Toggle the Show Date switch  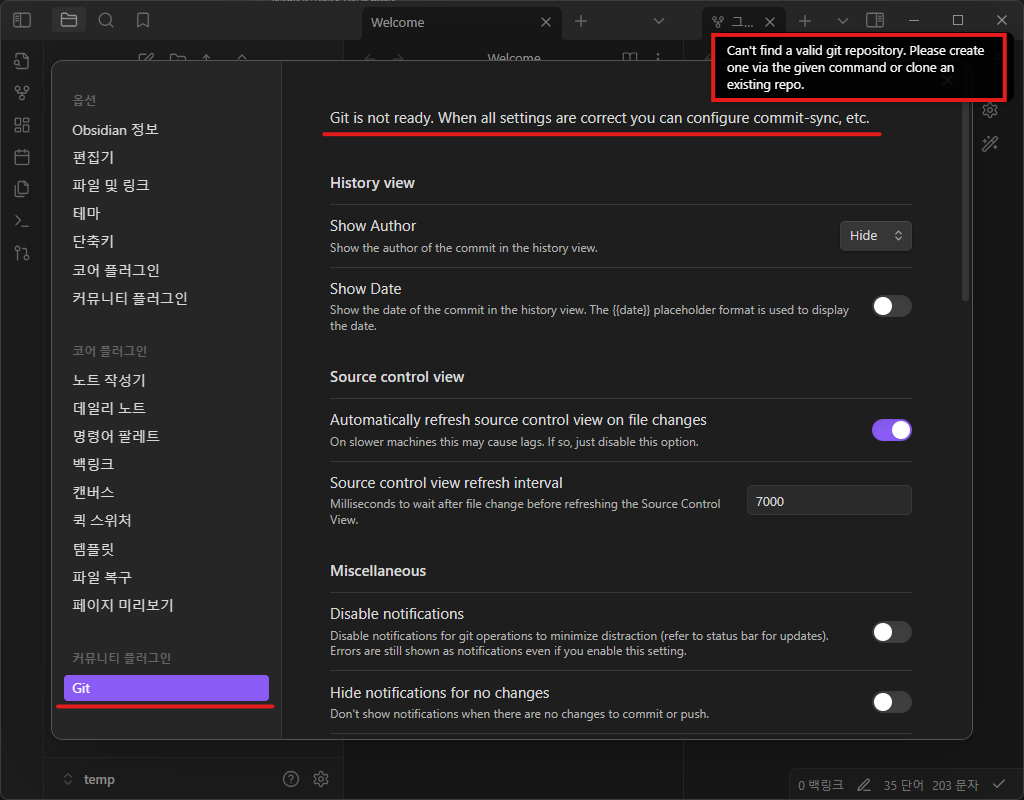(891, 306)
